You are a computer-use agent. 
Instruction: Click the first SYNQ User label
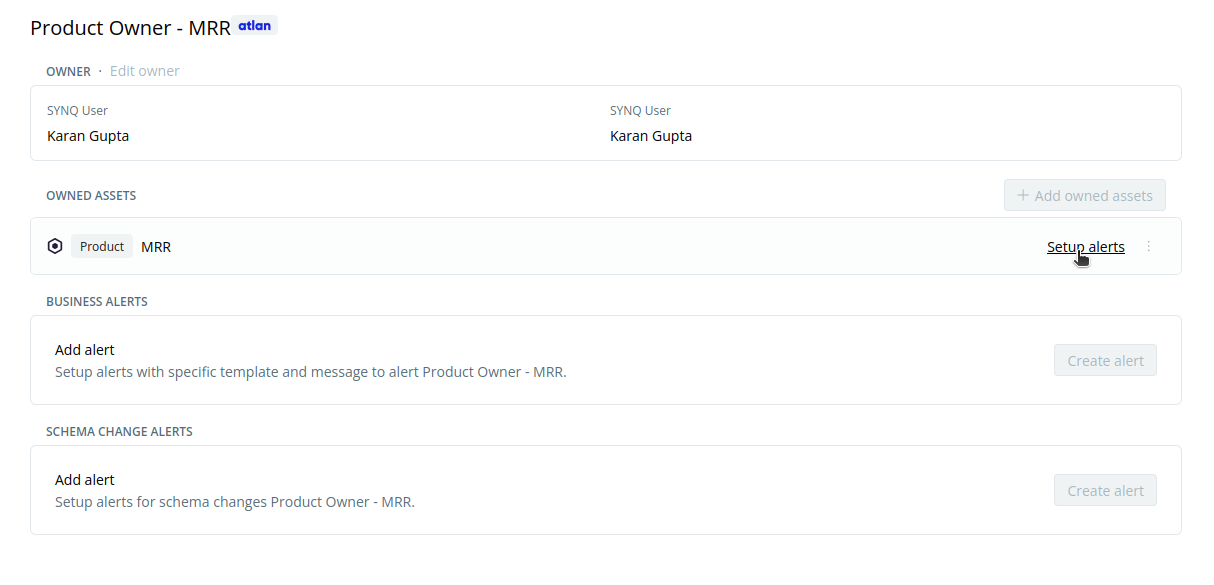click(x=77, y=111)
